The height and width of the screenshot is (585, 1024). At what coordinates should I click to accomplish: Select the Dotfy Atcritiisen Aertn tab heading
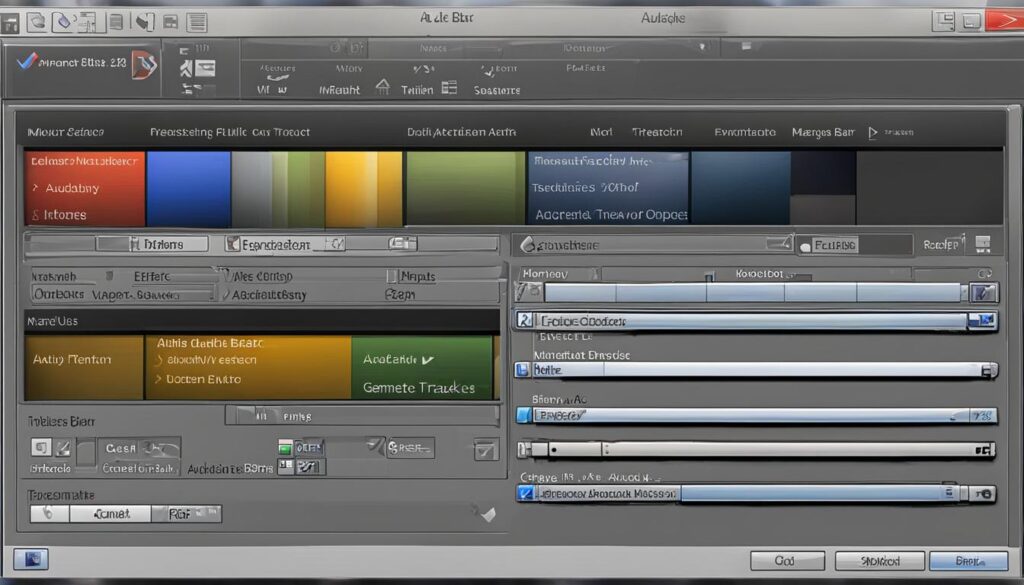pos(461,132)
